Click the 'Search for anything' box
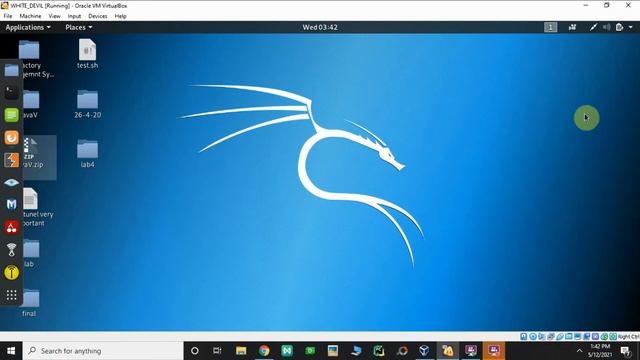Viewport: 640px width, 360px height. [x=103, y=351]
